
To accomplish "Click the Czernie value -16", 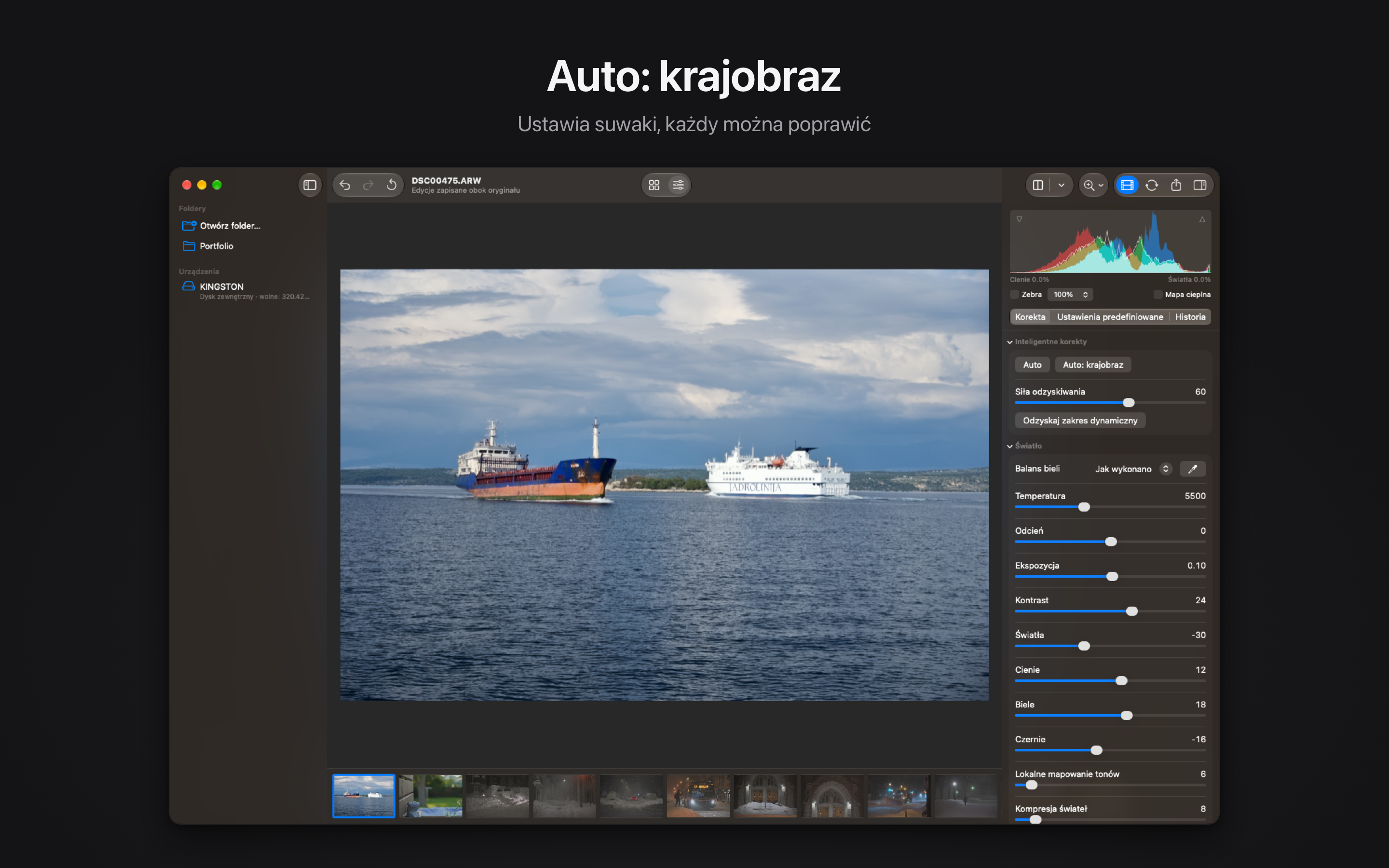I will (1198, 739).
